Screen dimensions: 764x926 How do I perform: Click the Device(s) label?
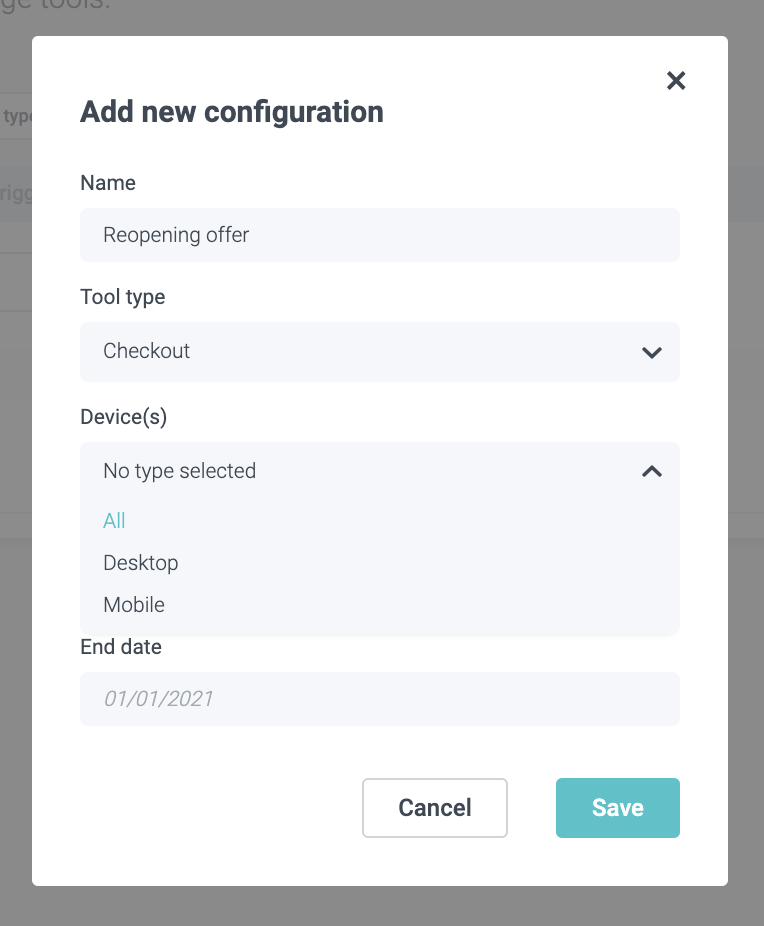pos(124,417)
